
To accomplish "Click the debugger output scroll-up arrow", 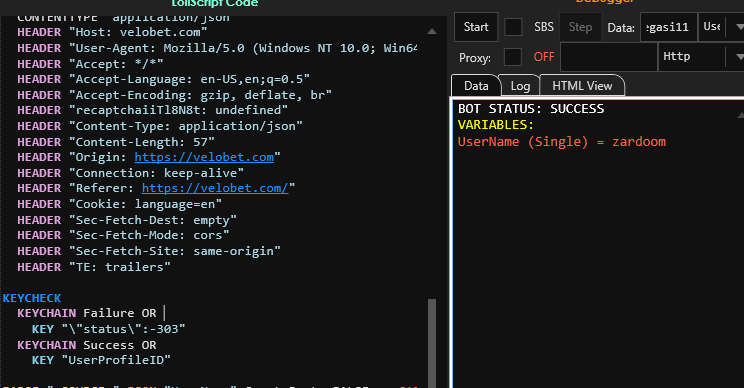I will click(x=740, y=115).
